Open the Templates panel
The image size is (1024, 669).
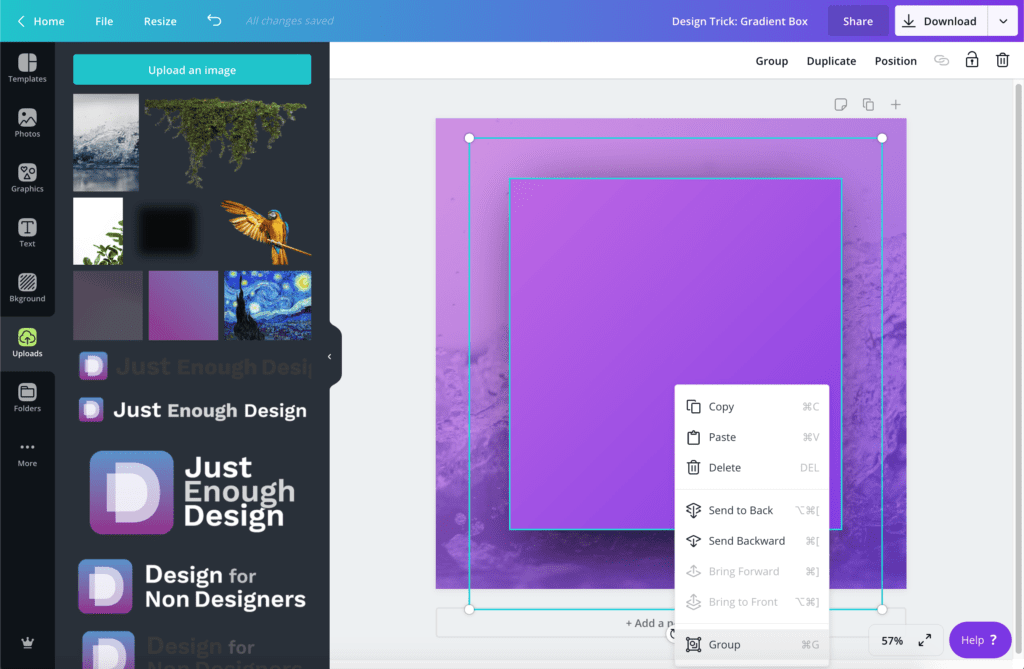pos(27,67)
